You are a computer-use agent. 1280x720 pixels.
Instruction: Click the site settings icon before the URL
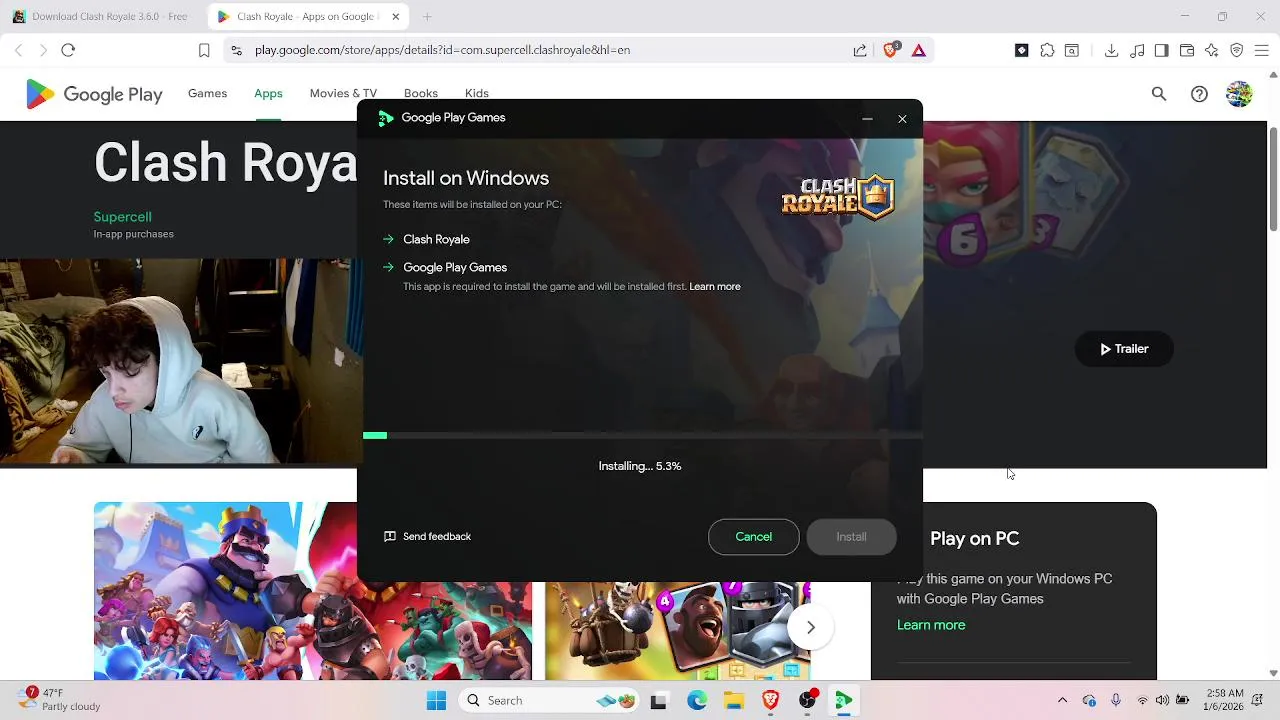[x=235, y=50]
